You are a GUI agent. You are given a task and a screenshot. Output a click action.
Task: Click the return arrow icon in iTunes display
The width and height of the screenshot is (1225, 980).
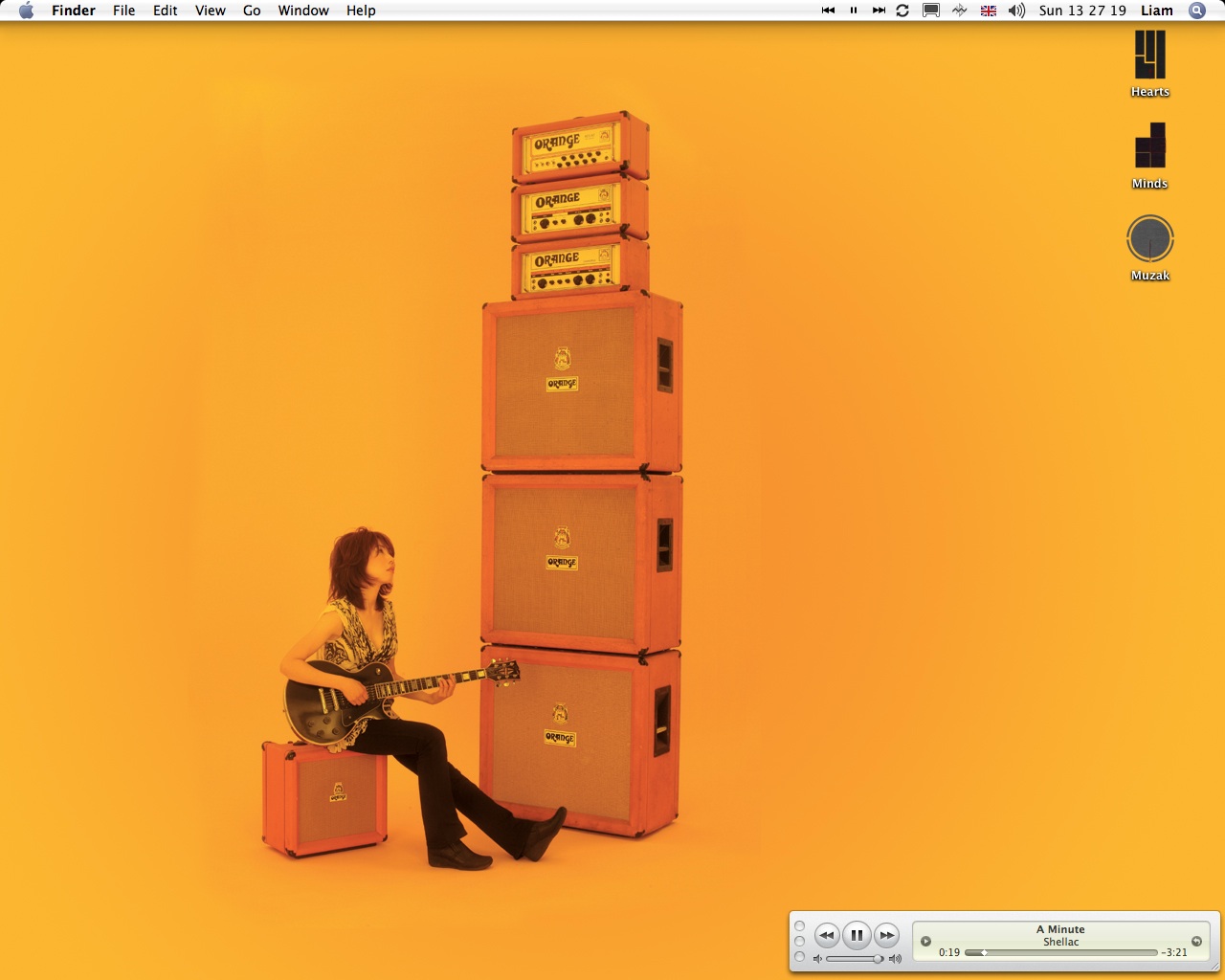click(x=1196, y=941)
